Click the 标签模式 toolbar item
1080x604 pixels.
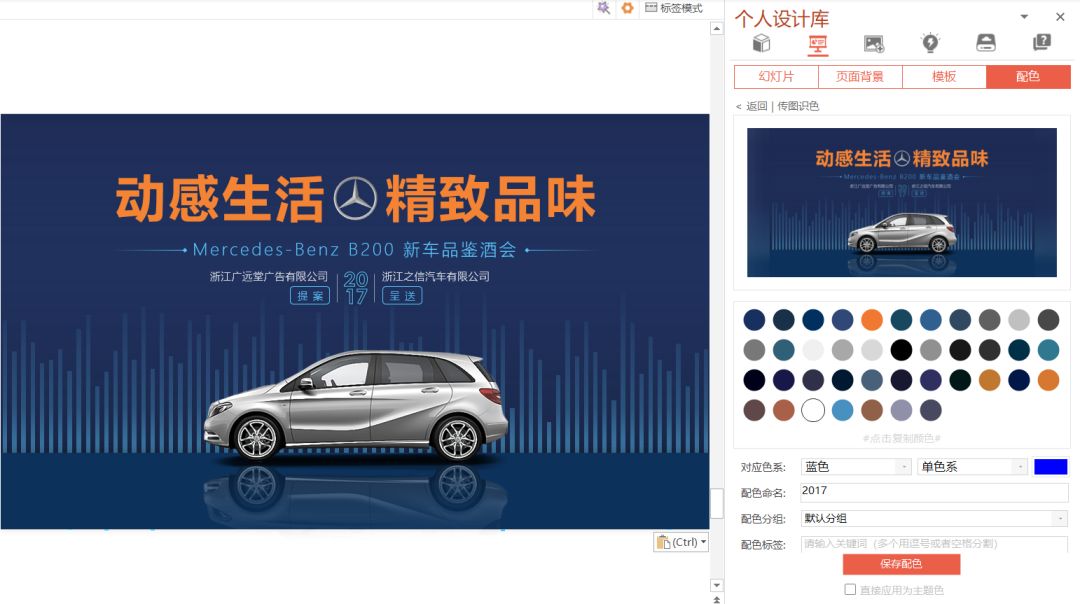(674, 8)
